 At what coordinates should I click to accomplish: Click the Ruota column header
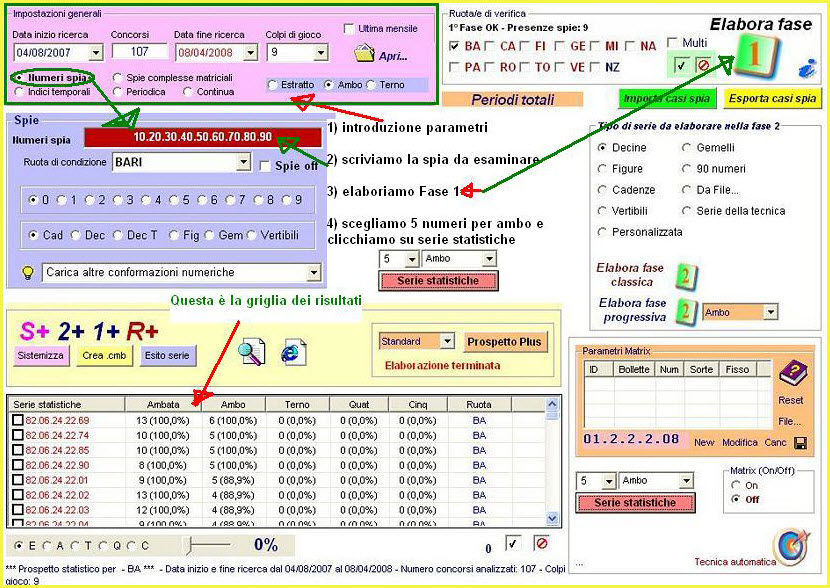[479, 404]
